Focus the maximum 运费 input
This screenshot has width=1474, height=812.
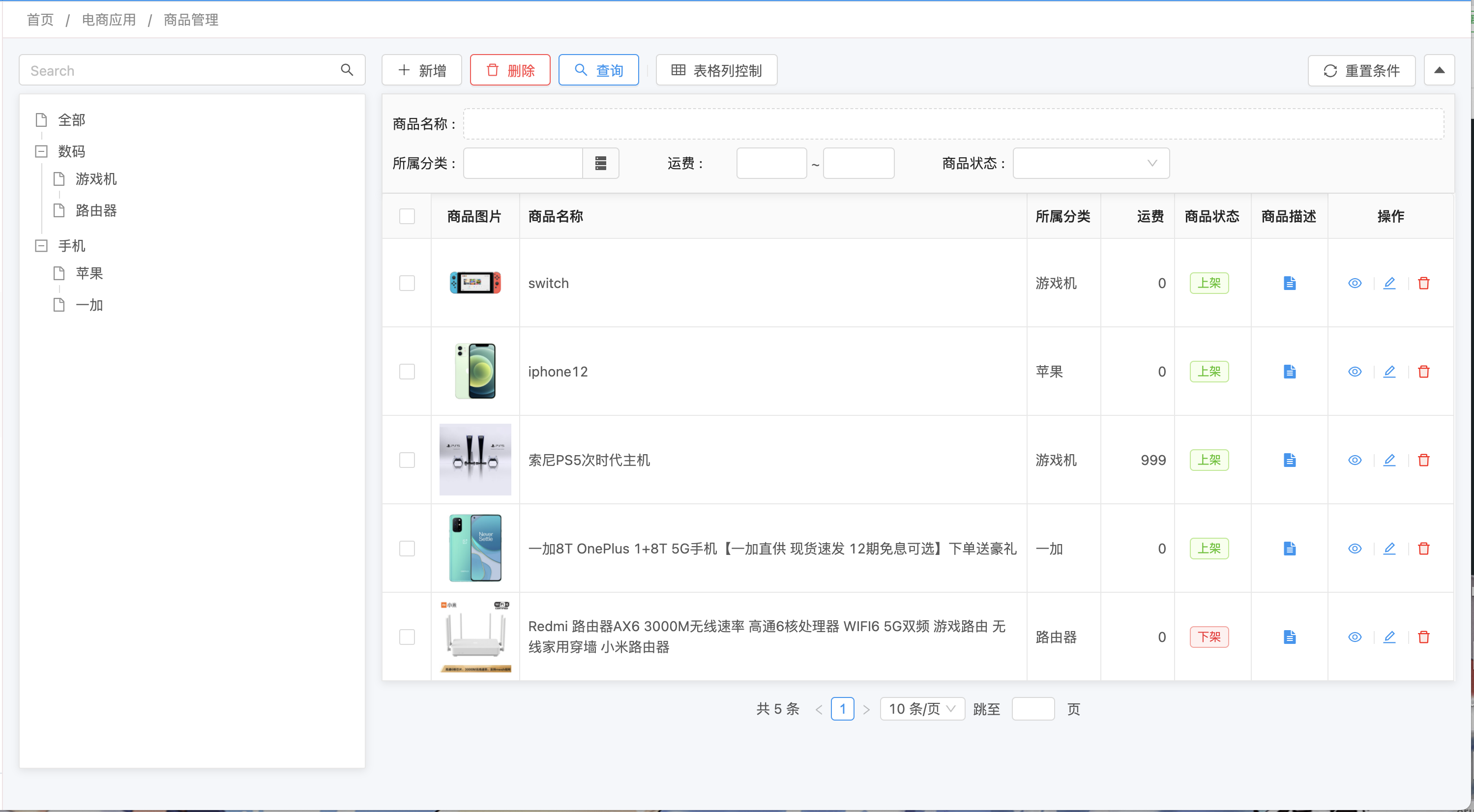click(x=858, y=164)
